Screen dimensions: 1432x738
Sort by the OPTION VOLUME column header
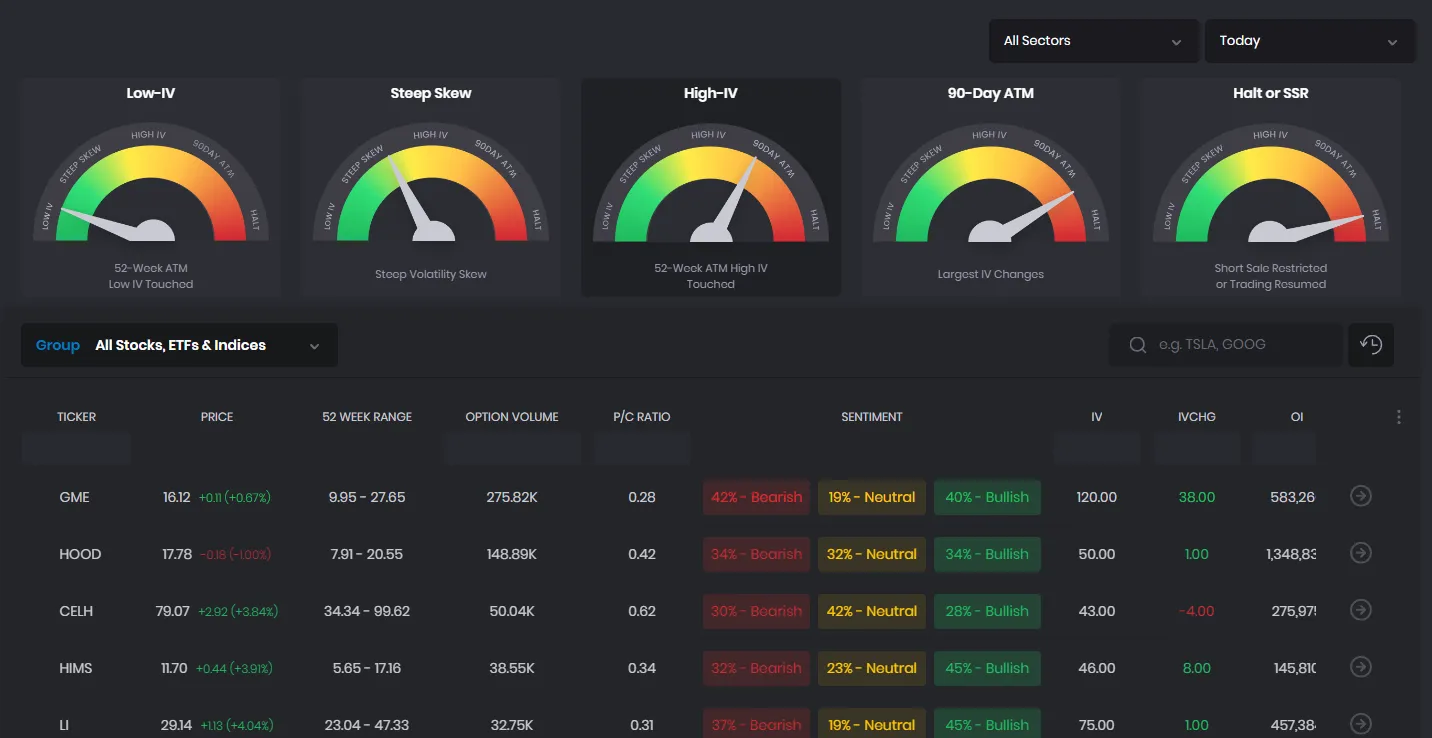click(x=512, y=417)
